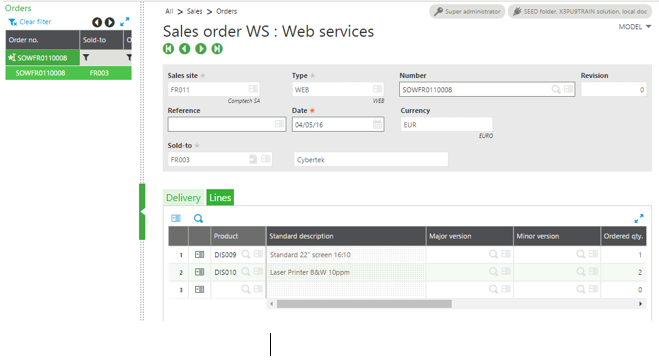Go to previous sales order record
The width and height of the screenshot is (659, 364).
[185, 49]
